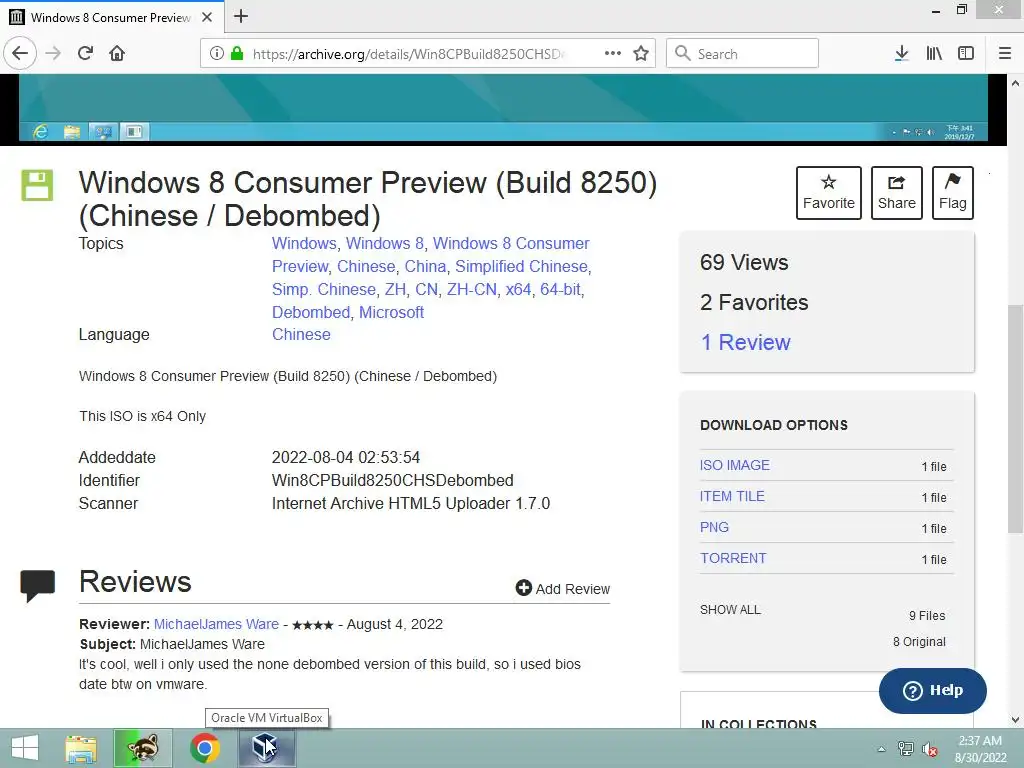Viewport: 1024px width, 768px height.
Task: Click the Add Review link
Action: (563, 588)
